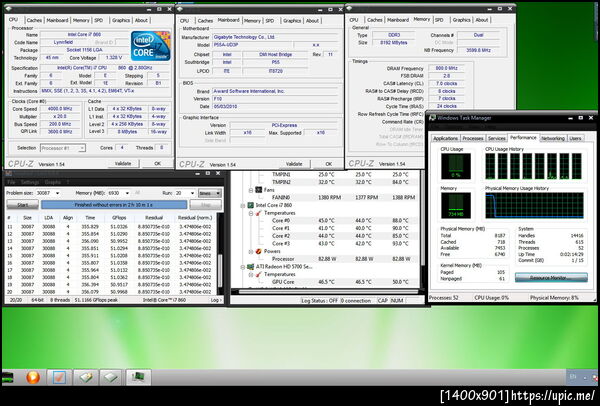
Task: Click the Intel Core i7 logo in CPU-Z
Action: coord(150,46)
